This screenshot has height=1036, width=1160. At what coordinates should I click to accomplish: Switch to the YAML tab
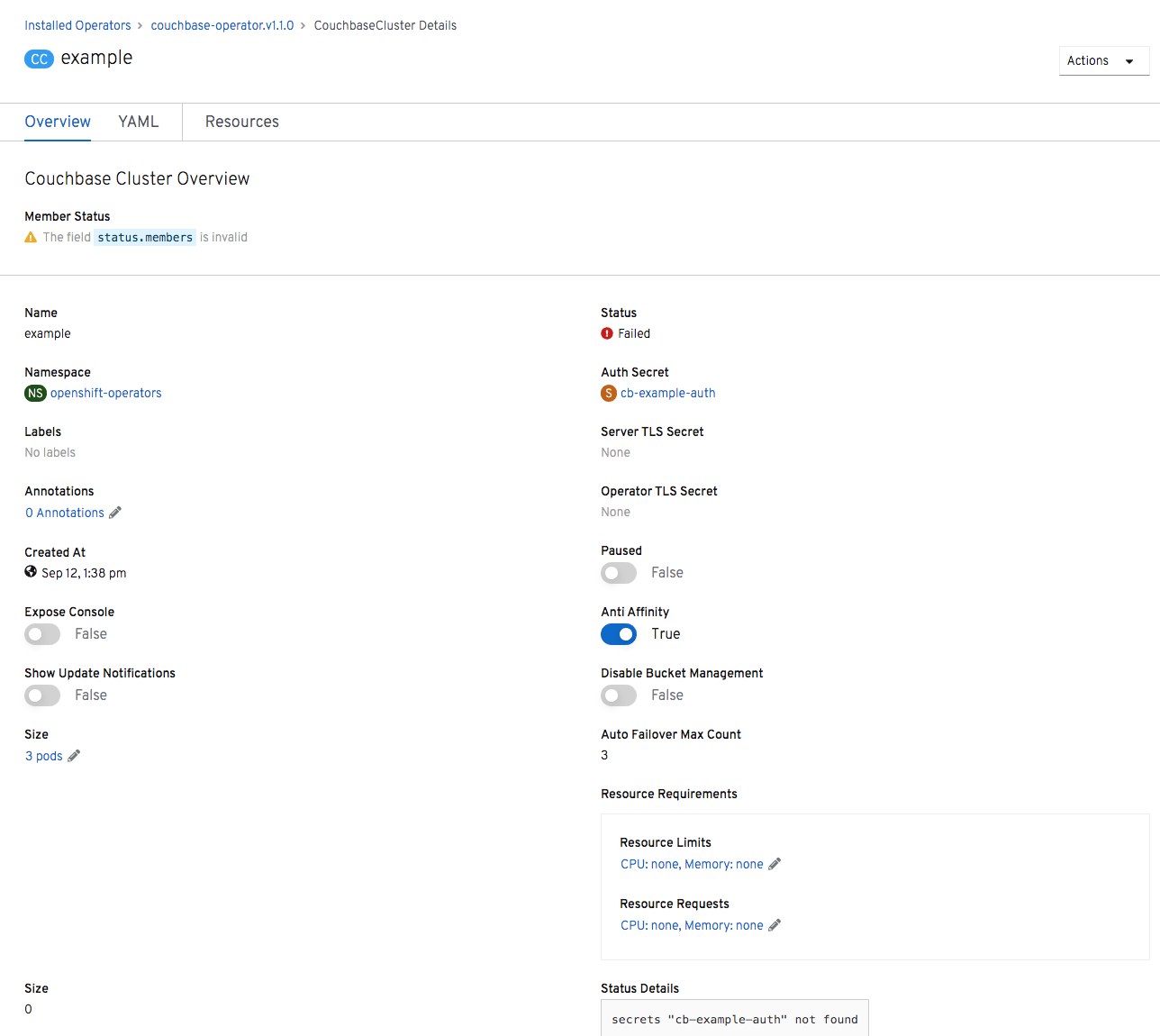point(139,122)
